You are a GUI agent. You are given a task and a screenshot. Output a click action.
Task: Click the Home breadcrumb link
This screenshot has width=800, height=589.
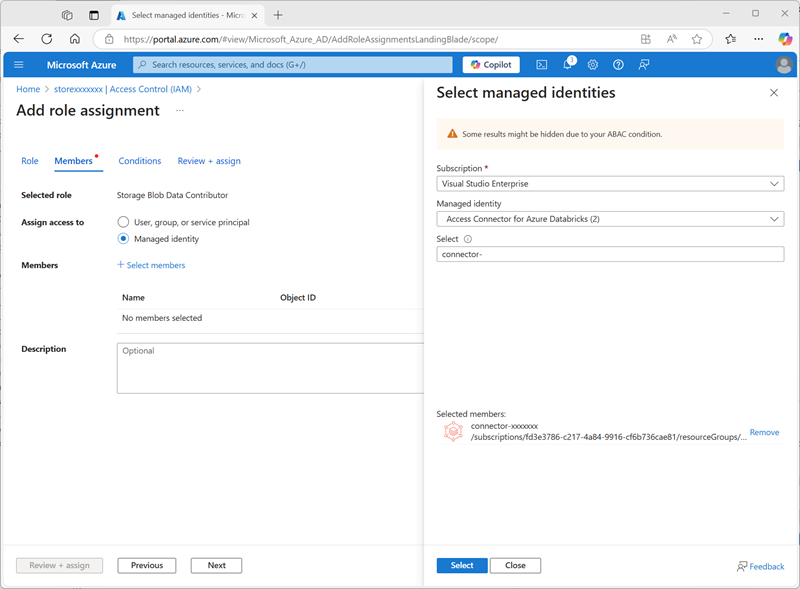pos(28,89)
